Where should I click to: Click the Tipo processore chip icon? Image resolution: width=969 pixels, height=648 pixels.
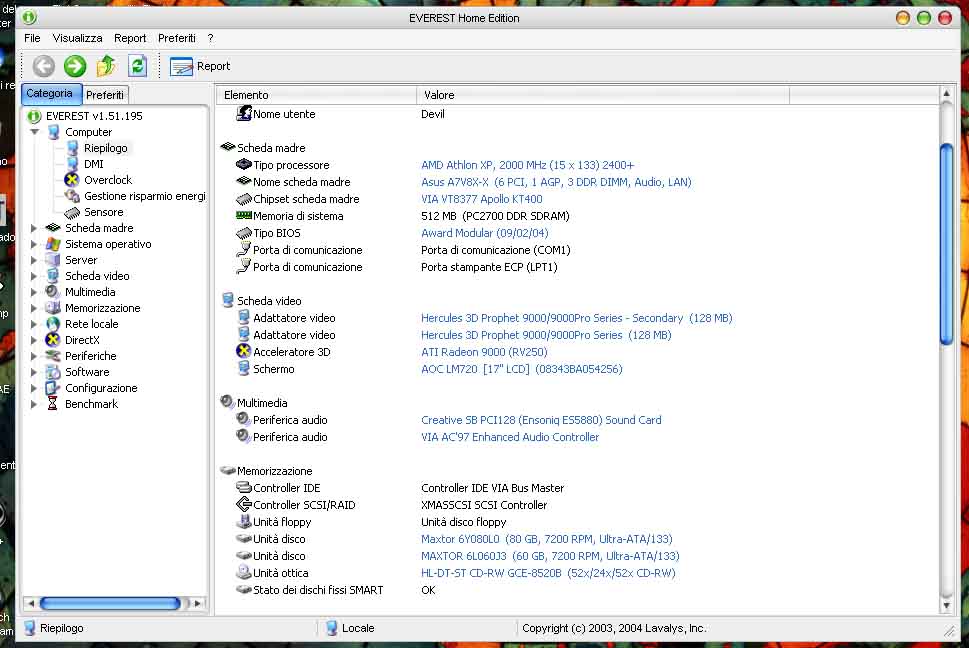243,164
